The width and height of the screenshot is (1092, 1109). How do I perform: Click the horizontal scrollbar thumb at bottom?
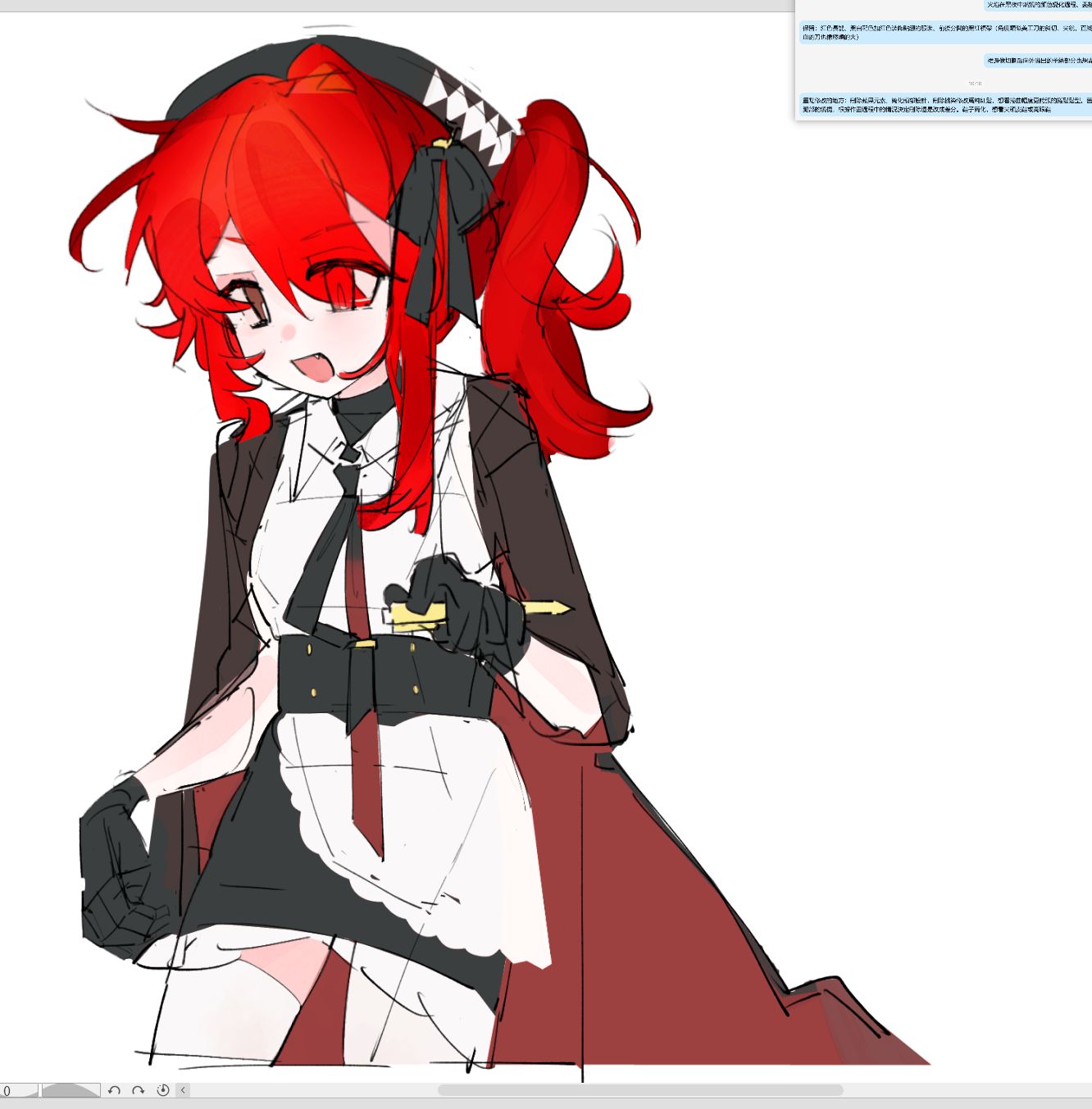pyautogui.click(x=639, y=1090)
